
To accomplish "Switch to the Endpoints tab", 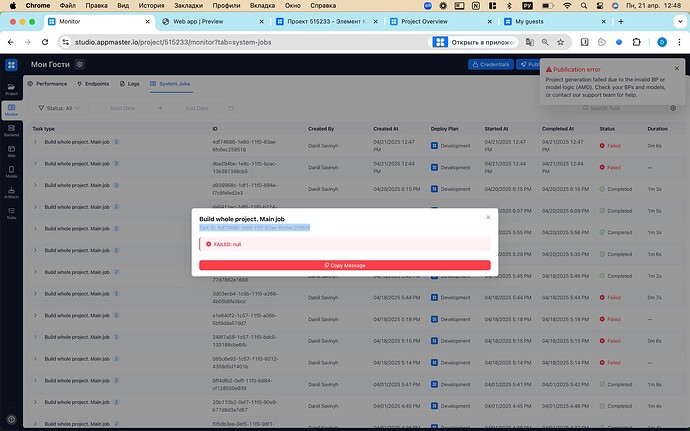I will pyautogui.click(x=93, y=84).
